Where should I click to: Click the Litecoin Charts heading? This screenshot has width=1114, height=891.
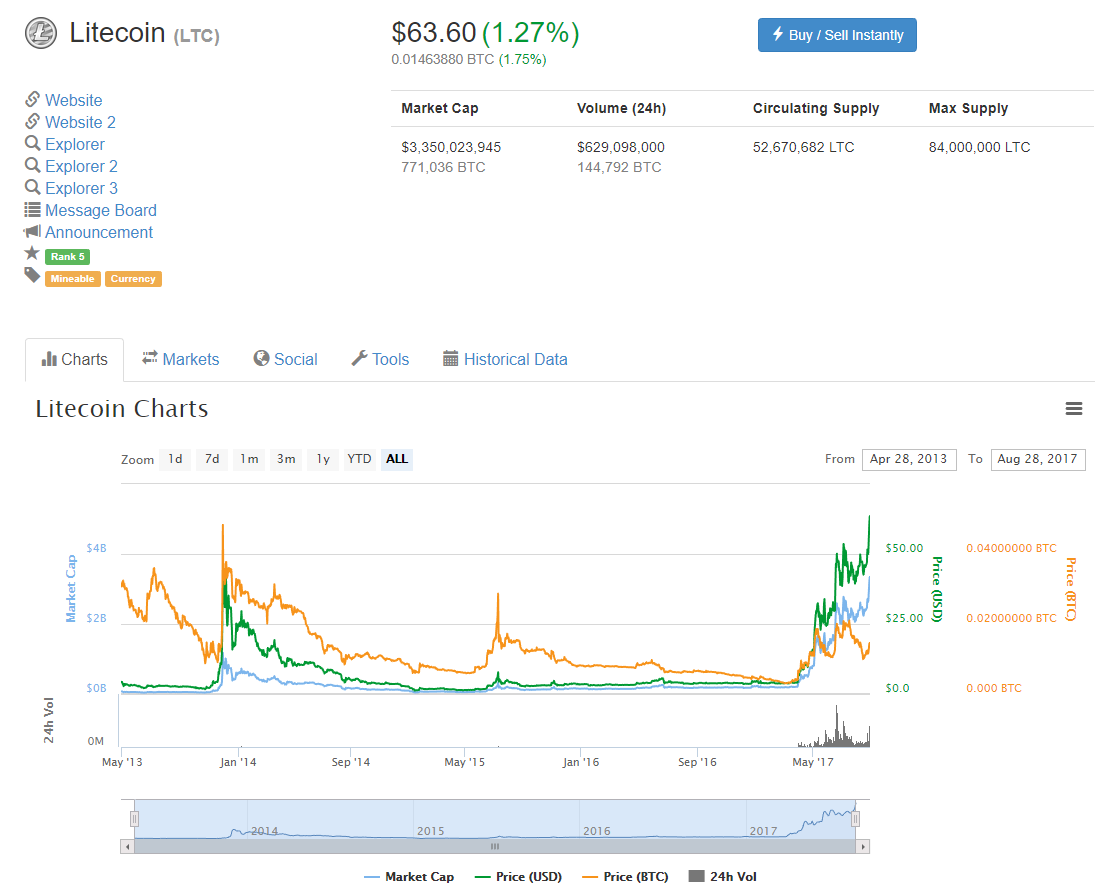pyautogui.click(x=122, y=409)
